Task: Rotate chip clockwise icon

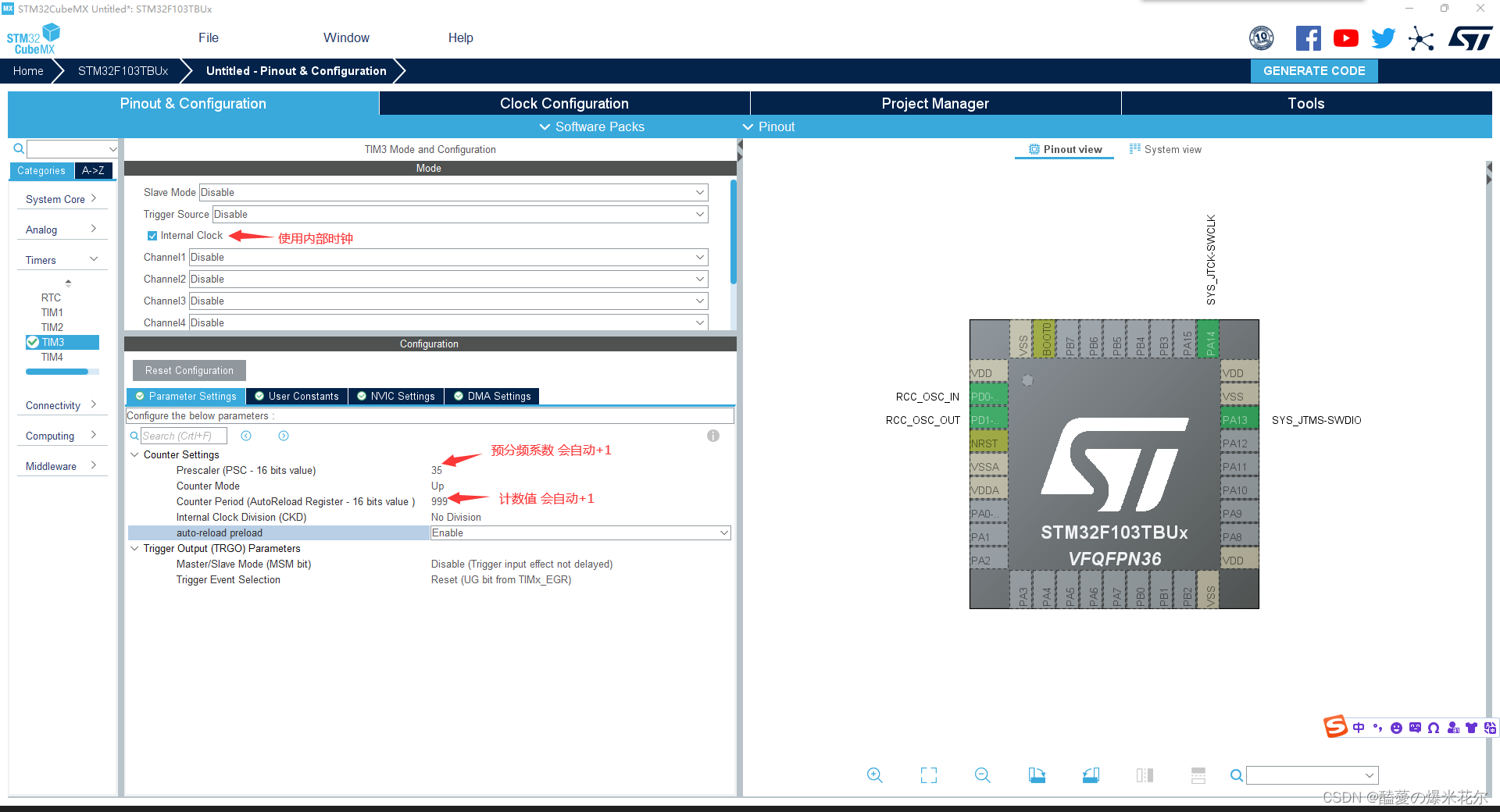Action: pos(1037,775)
